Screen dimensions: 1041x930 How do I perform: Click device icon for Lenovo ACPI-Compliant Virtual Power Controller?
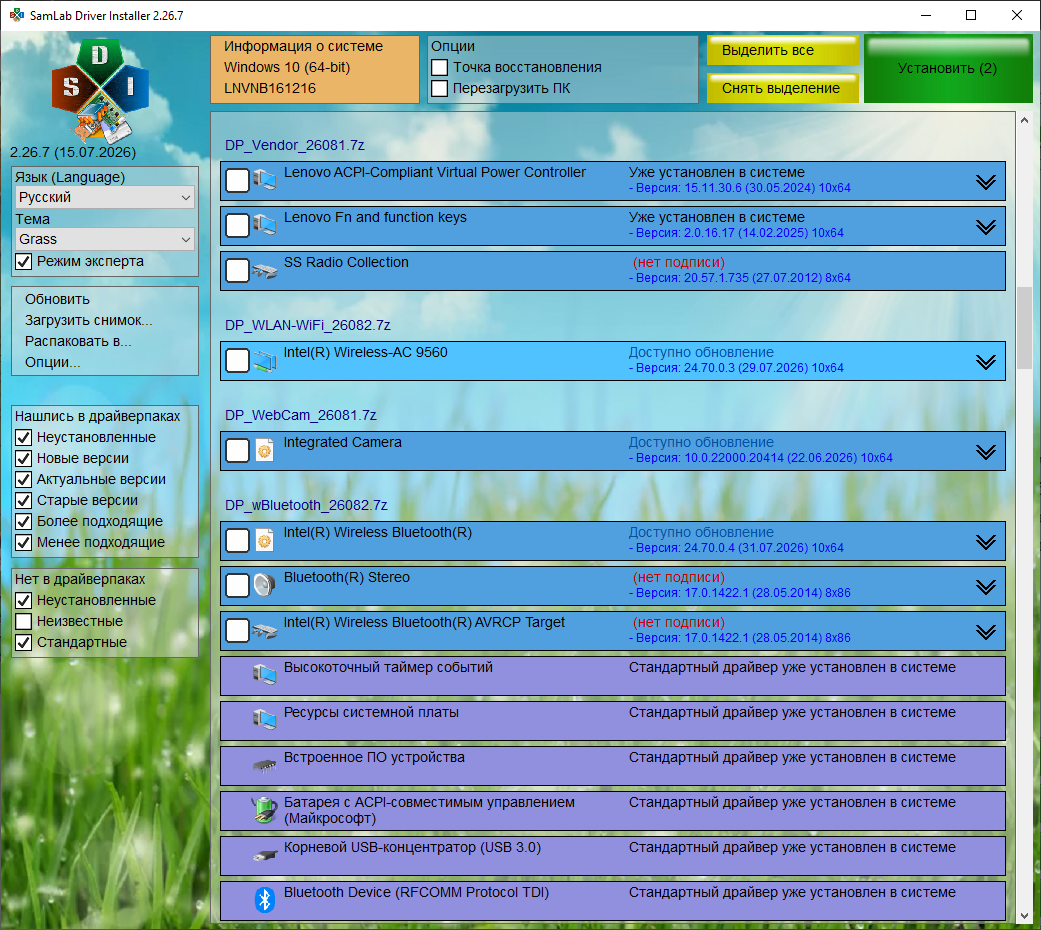pyautogui.click(x=264, y=180)
